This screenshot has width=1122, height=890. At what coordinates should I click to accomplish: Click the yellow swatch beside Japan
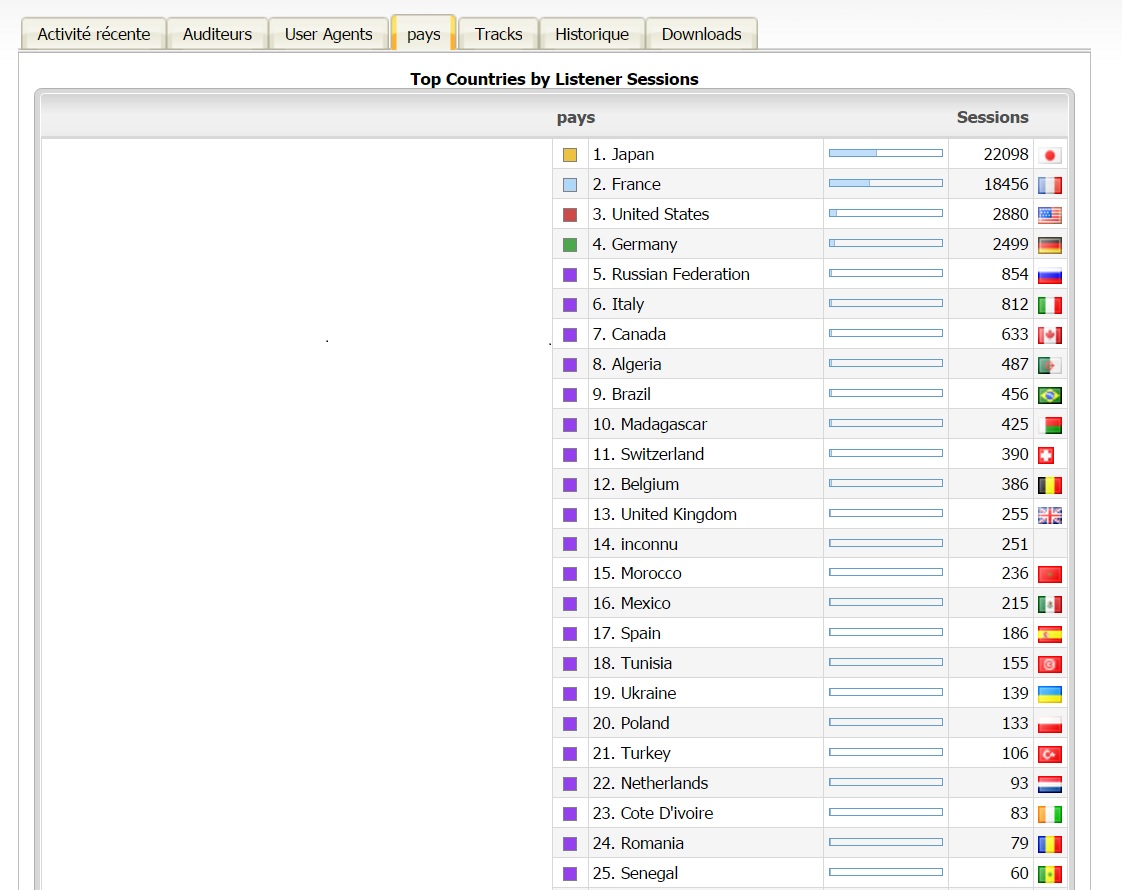pyautogui.click(x=570, y=155)
